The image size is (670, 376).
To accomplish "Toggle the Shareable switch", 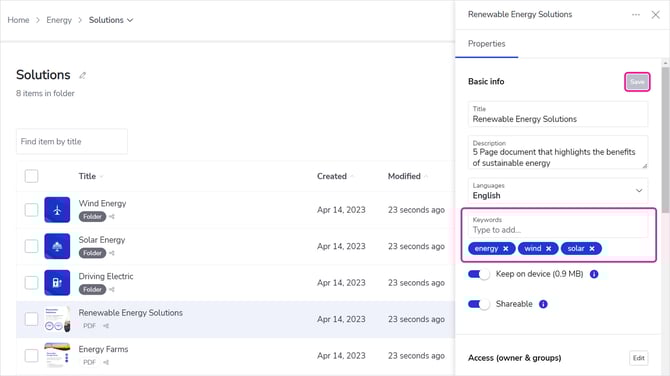I will [x=479, y=304].
